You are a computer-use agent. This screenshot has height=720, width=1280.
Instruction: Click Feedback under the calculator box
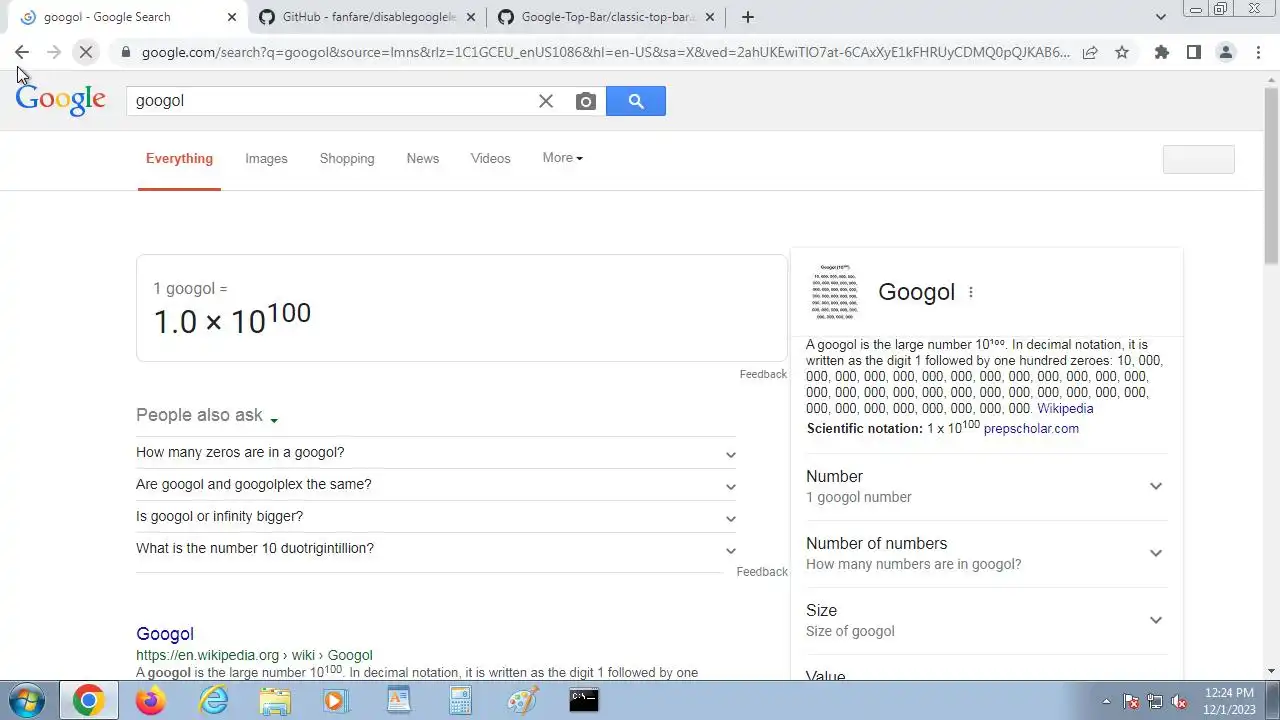coord(763,374)
